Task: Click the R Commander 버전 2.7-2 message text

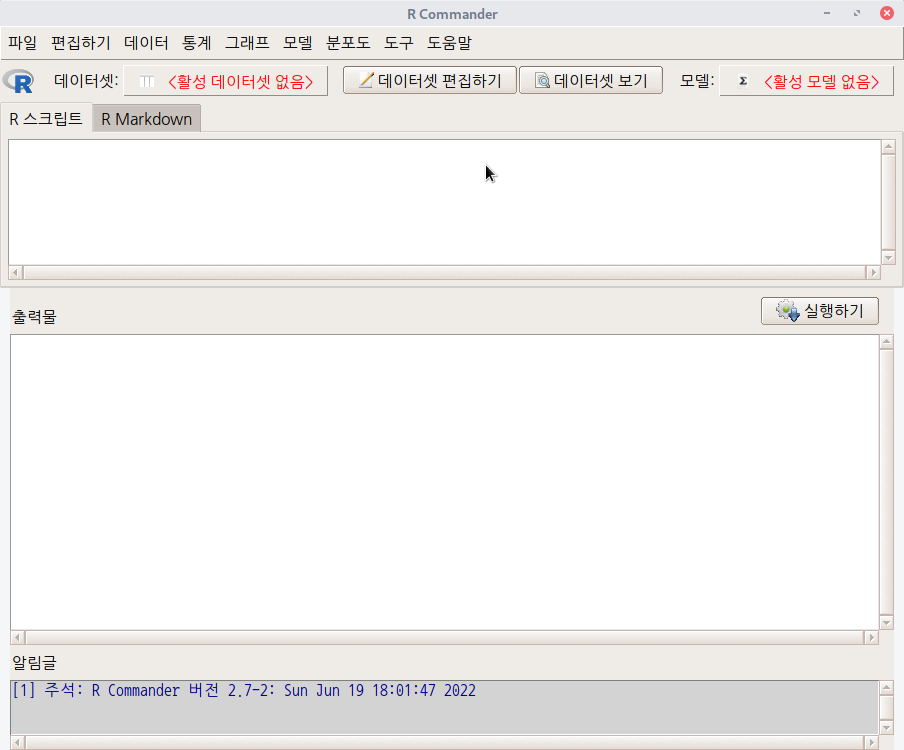Action: tap(244, 690)
